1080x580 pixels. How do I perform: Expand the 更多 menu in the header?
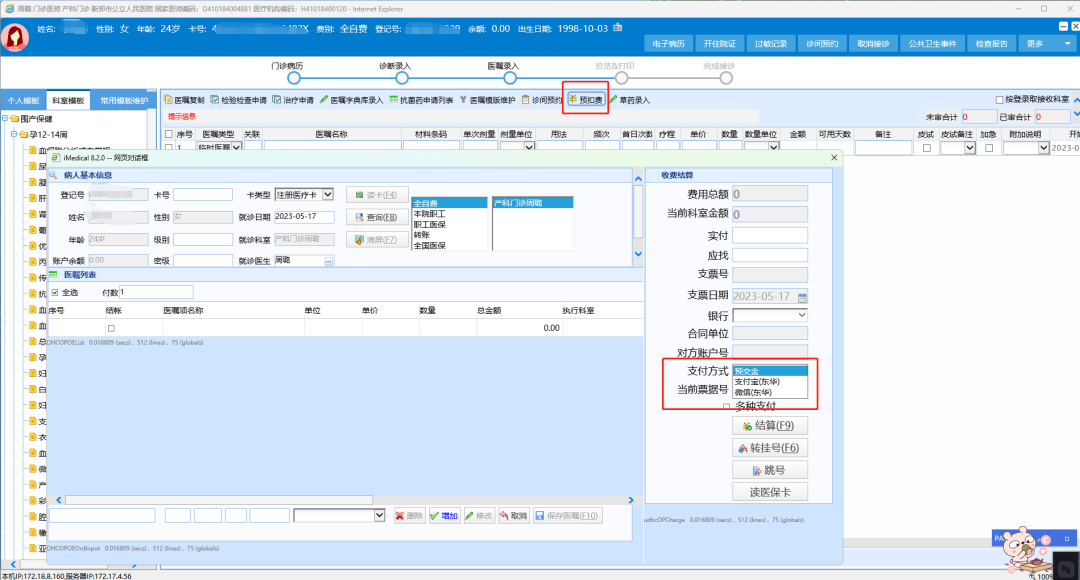point(1049,43)
